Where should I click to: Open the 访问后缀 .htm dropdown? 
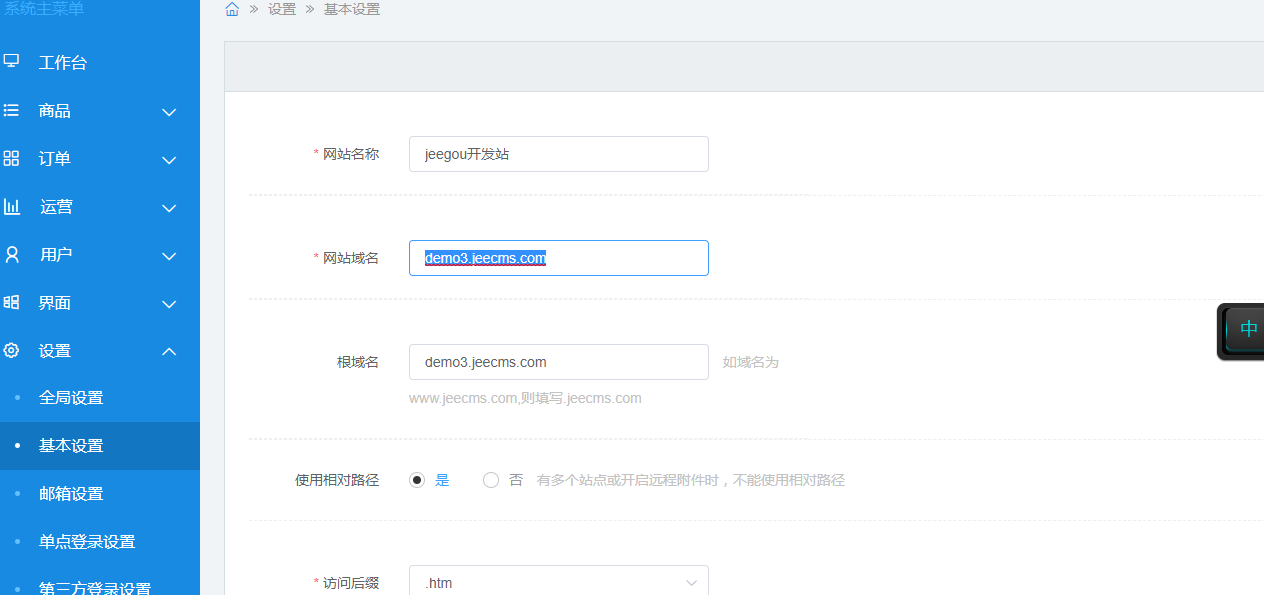point(559,581)
